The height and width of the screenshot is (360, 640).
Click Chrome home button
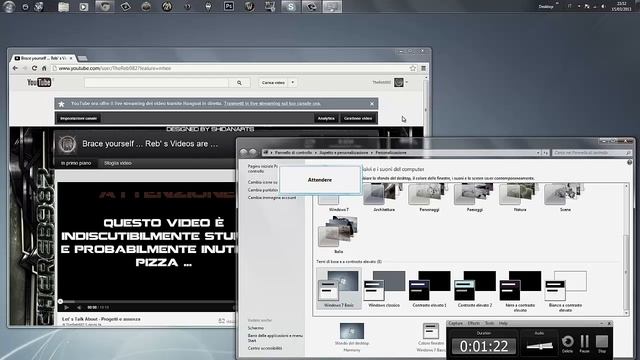(x=44, y=68)
